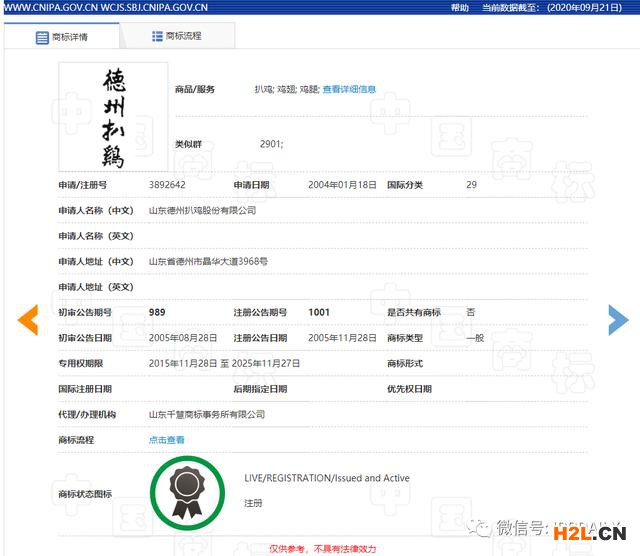This screenshot has height=556, width=640.
Task: Select agency 山东千慧商标事务所有限公司
Action: point(207,414)
